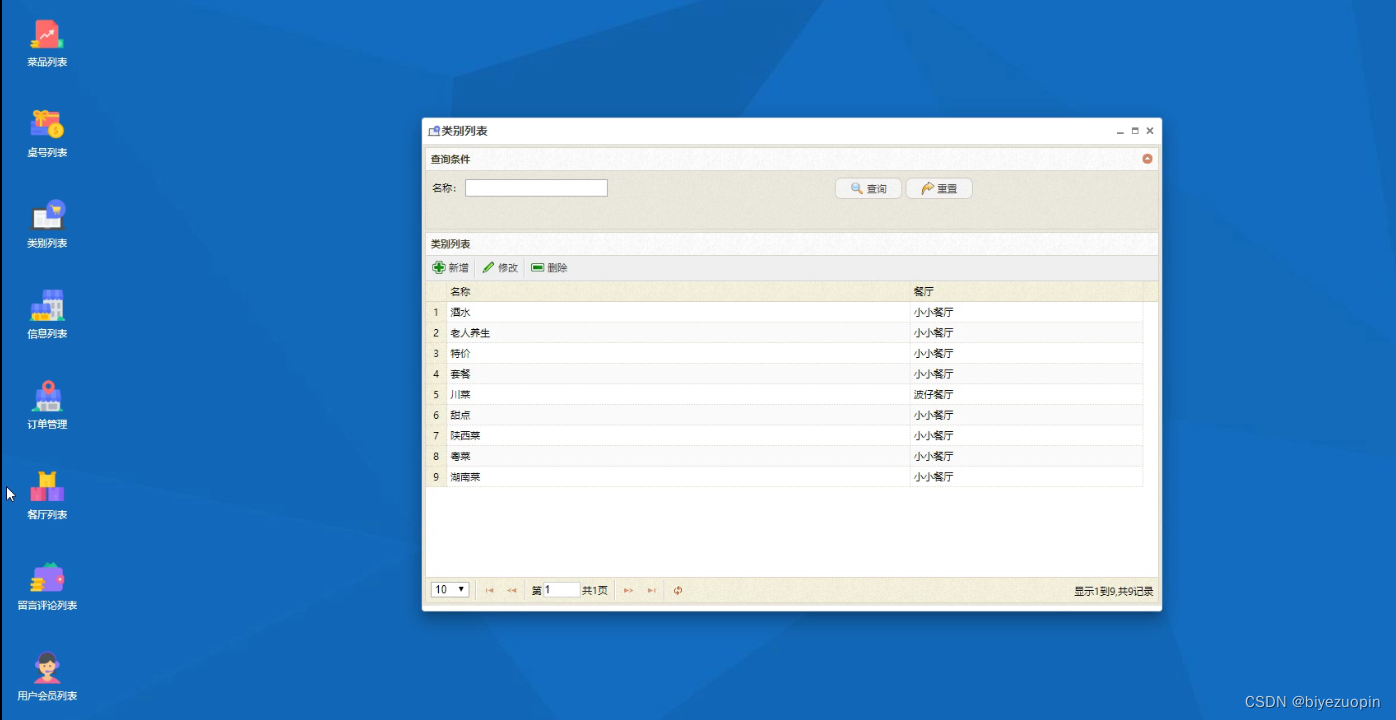Select the 甜点 row
Screen dimensions: 1396x720
pyautogui.click(x=784, y=415)
